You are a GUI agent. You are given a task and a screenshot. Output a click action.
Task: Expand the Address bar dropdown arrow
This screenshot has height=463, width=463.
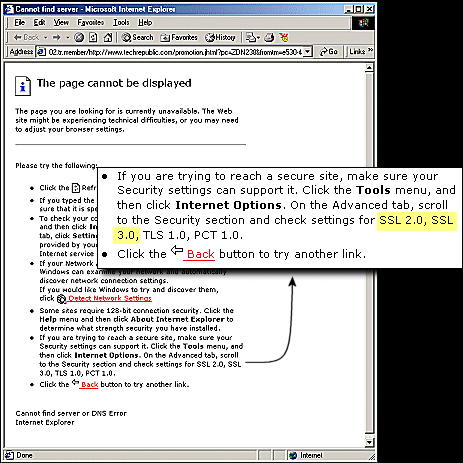point(308,52)
